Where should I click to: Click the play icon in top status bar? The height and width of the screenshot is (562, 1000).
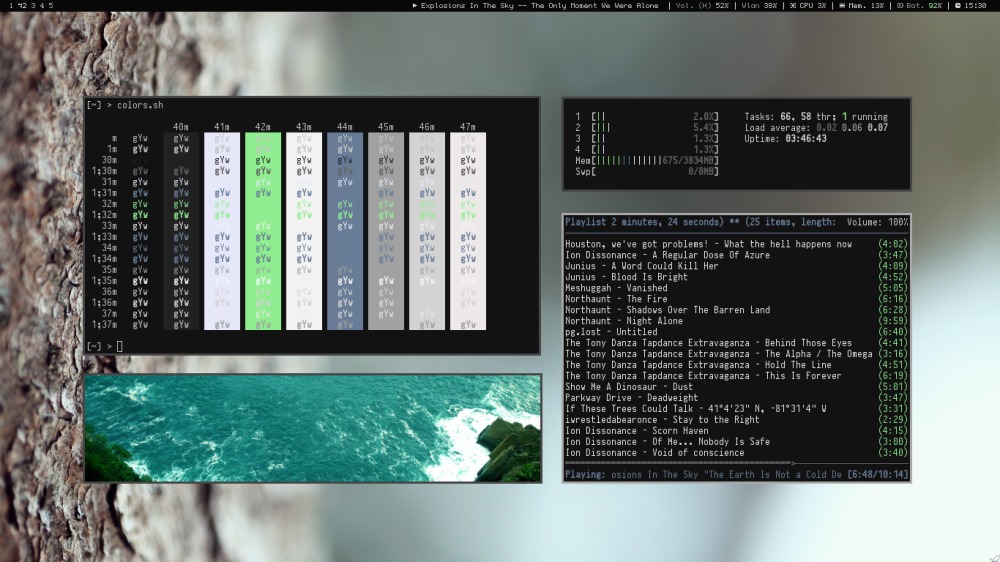point(415,5)
